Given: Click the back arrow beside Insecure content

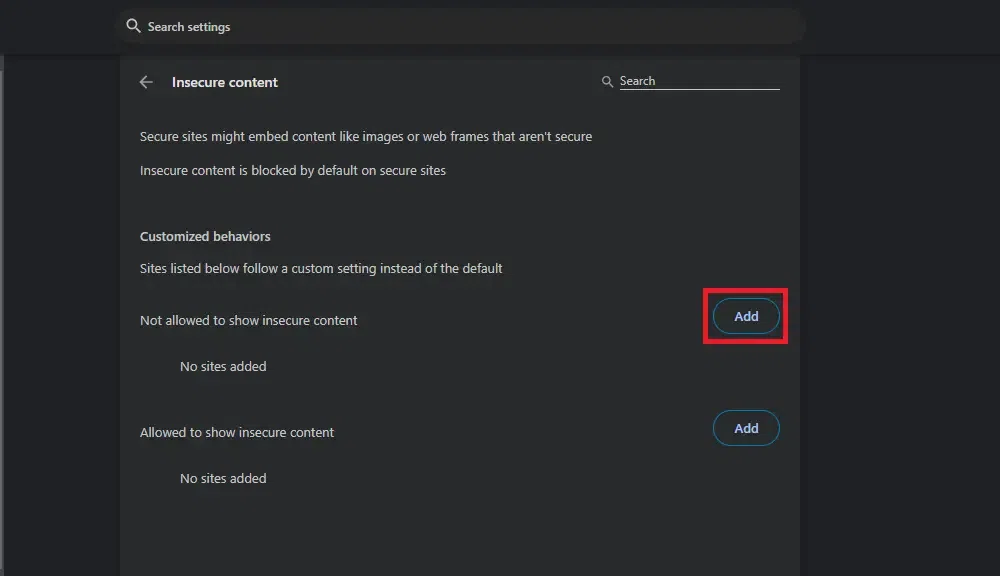Looking at the screenshot, I should point(147,82).
